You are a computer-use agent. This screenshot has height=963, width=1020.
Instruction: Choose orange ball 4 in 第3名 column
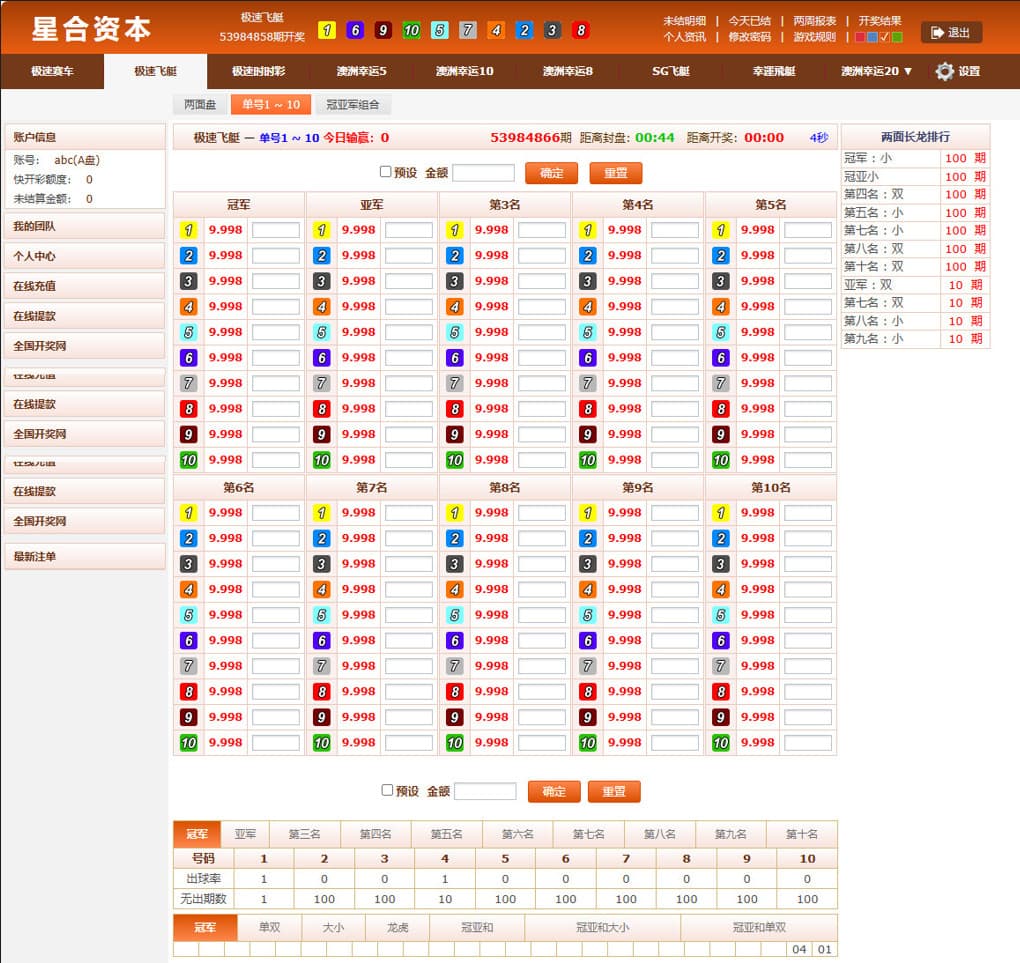coord(454,306)
